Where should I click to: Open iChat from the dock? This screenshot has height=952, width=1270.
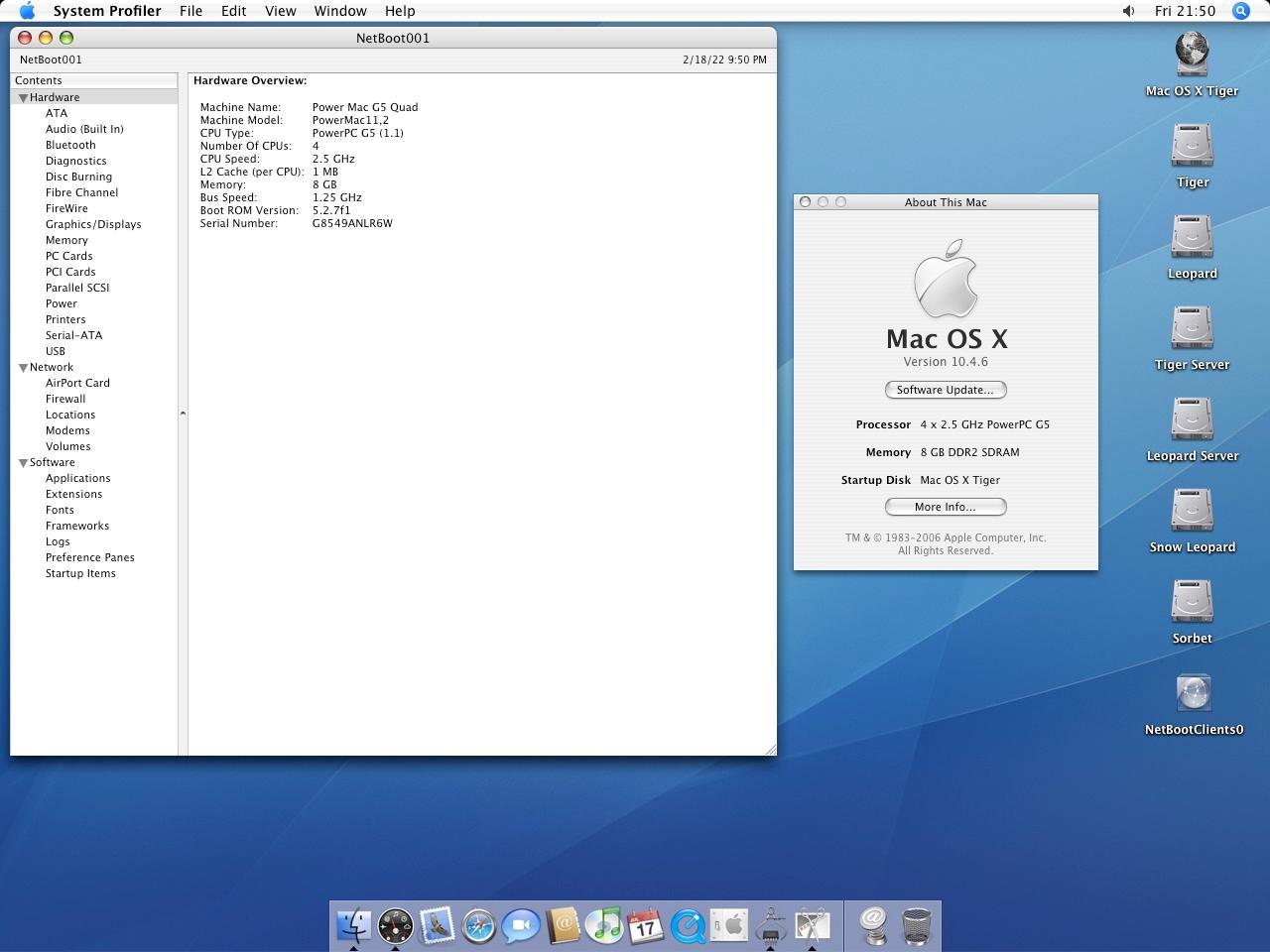click(521, 926)
